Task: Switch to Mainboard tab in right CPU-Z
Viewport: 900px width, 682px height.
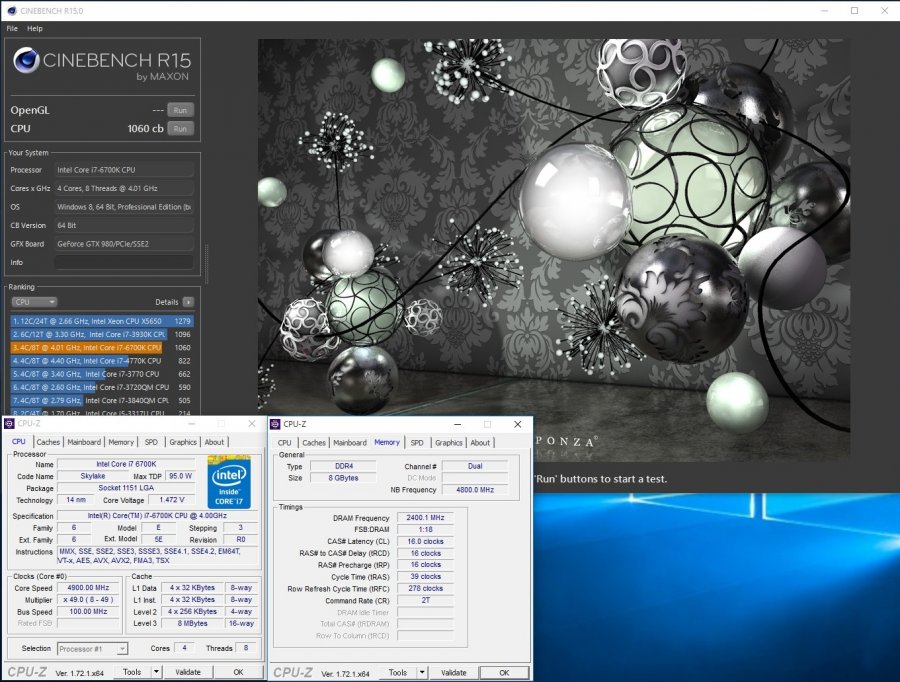Action: click(350, 443)
